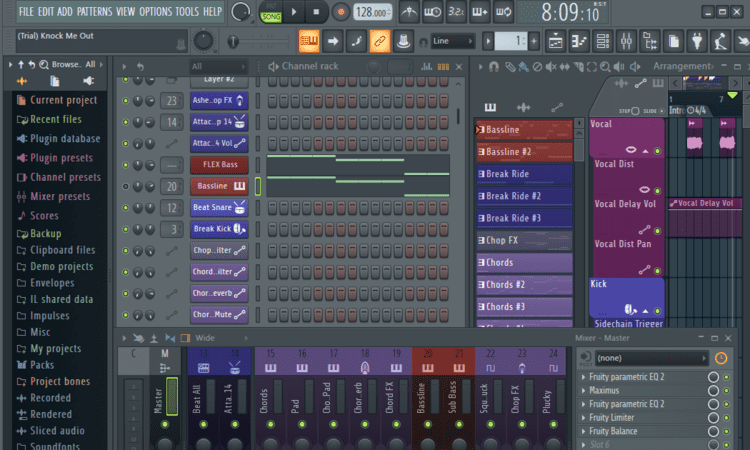The width and height of the screenshot is (750, 450).
Task: Expand the Packs folder
Action: click(35, 365)
